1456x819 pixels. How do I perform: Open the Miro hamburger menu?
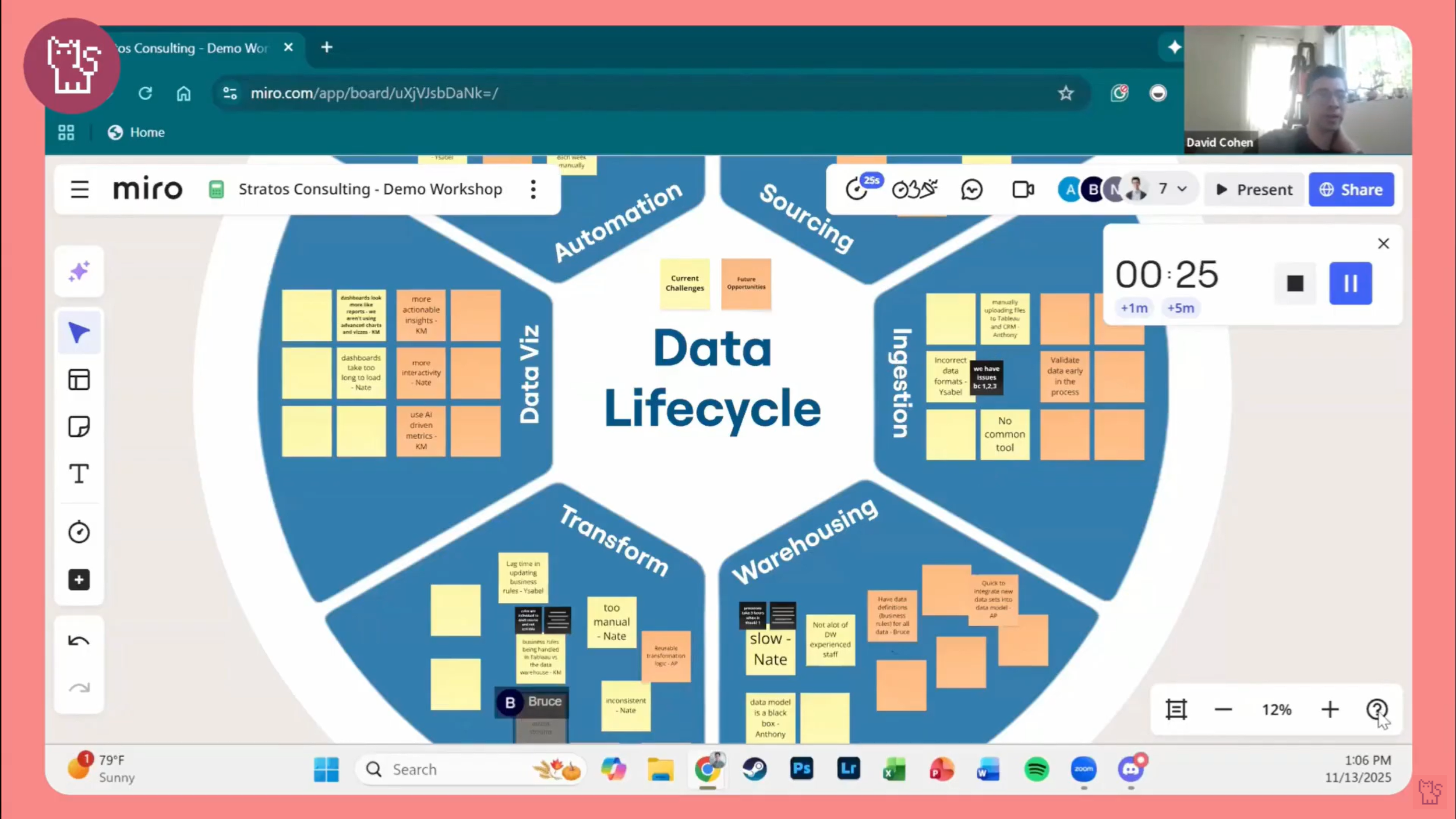coord(79,189)
